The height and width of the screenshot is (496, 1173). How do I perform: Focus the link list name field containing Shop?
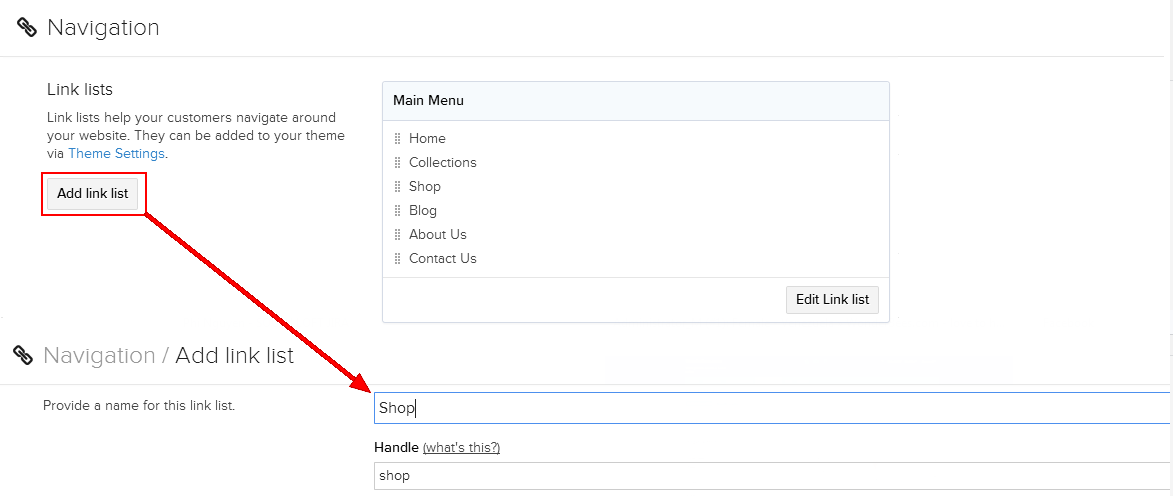click(771, 408)
